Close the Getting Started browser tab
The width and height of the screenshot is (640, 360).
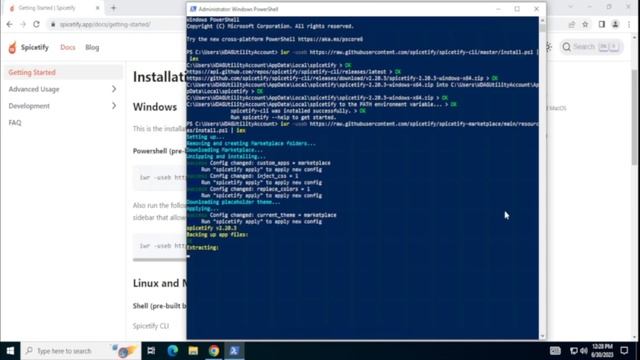tap(98, 8)
